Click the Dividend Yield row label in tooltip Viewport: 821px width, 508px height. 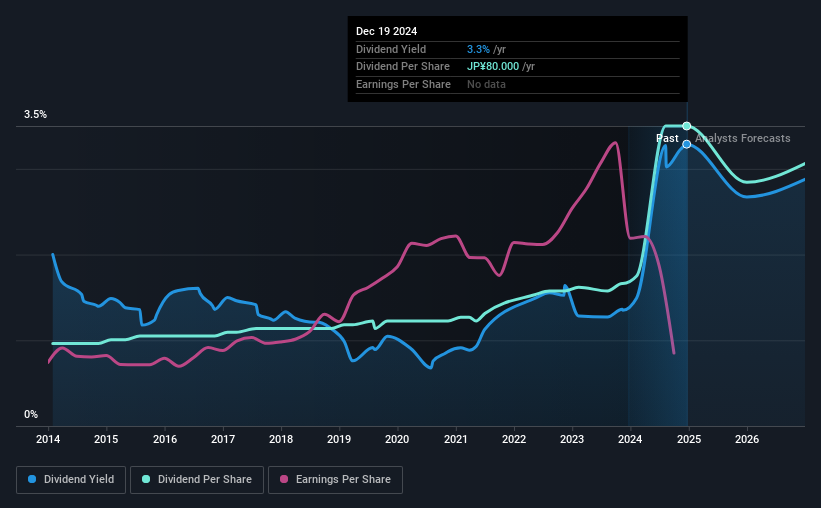point(391,49)
